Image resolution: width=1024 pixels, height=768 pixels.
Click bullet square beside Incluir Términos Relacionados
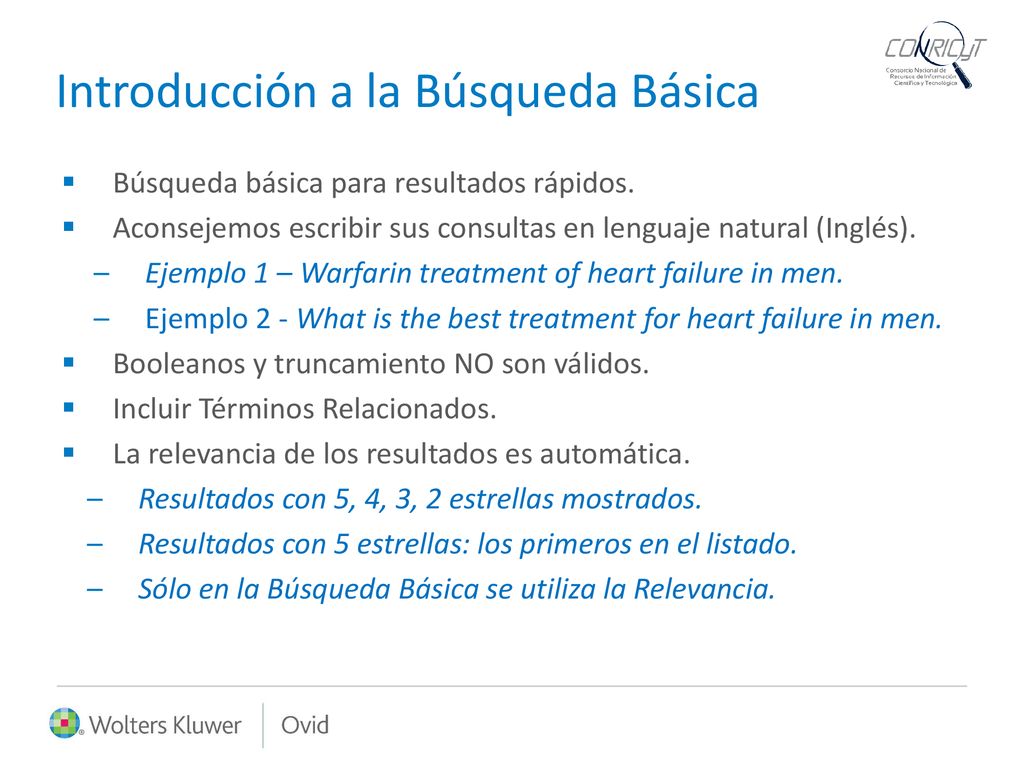tap(69, 408)
